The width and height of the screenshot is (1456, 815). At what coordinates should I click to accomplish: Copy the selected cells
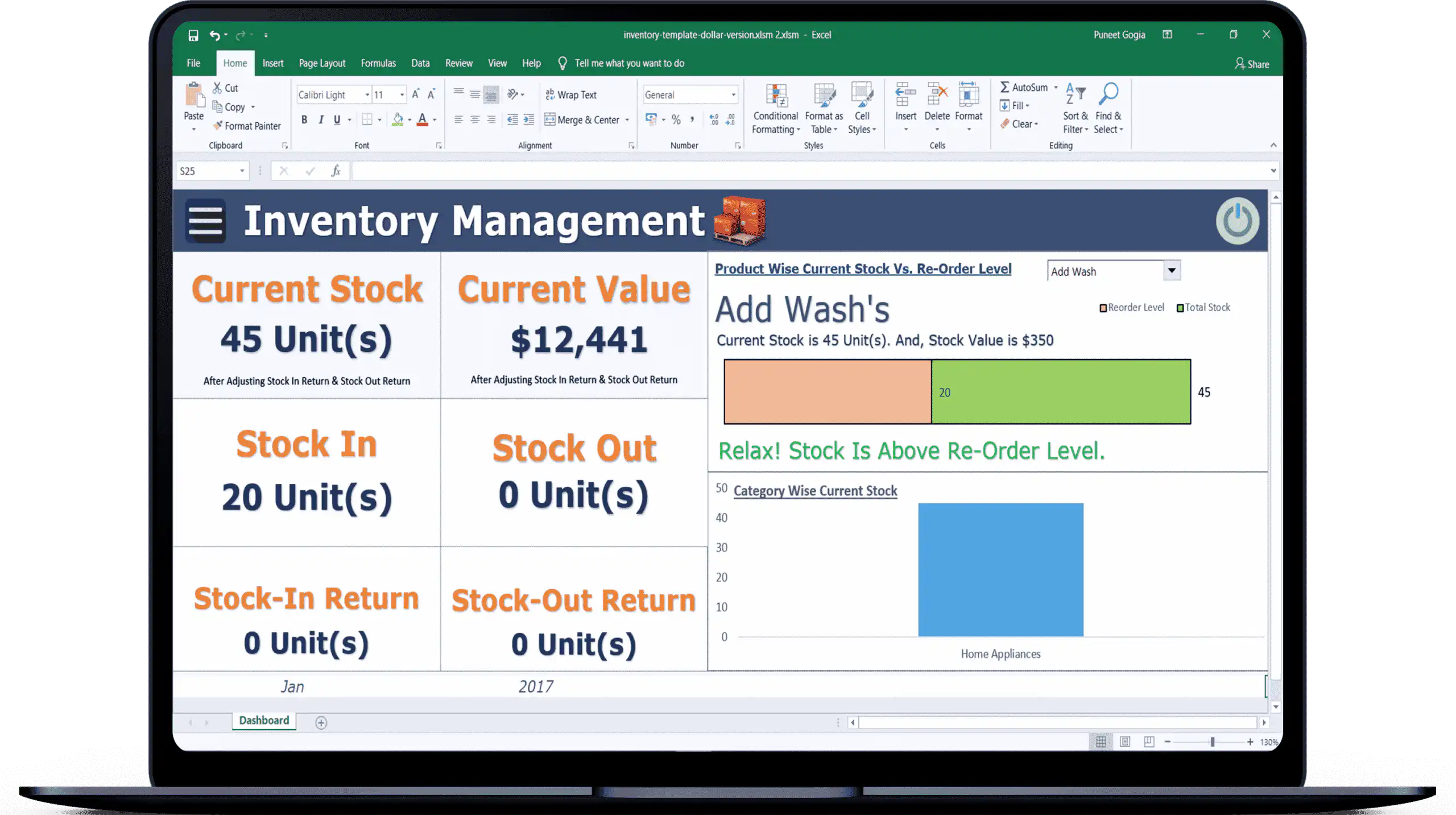(x=229, y=107)
